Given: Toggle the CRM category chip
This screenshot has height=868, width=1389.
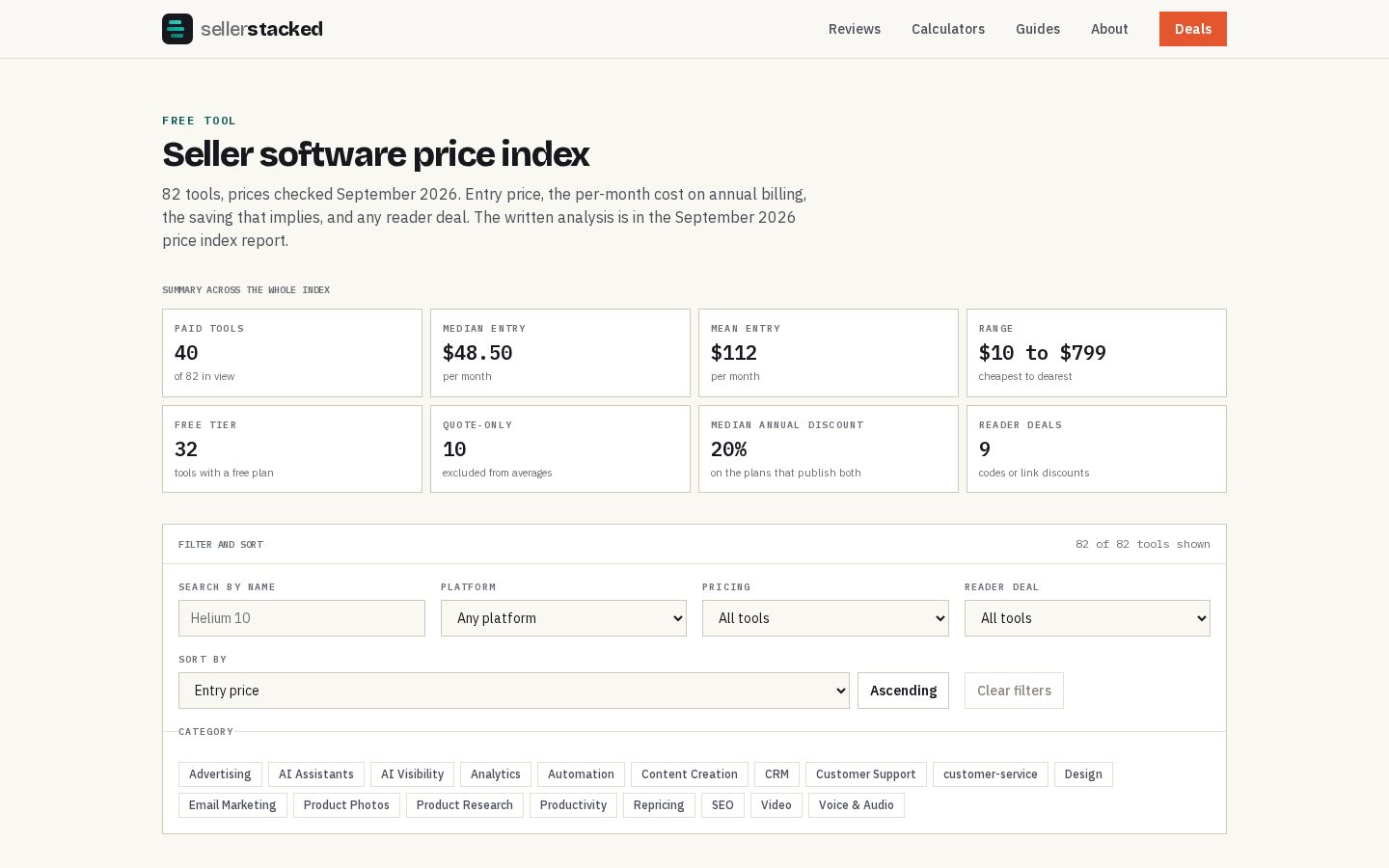Looking at the screenshot, I should [776, 774].
